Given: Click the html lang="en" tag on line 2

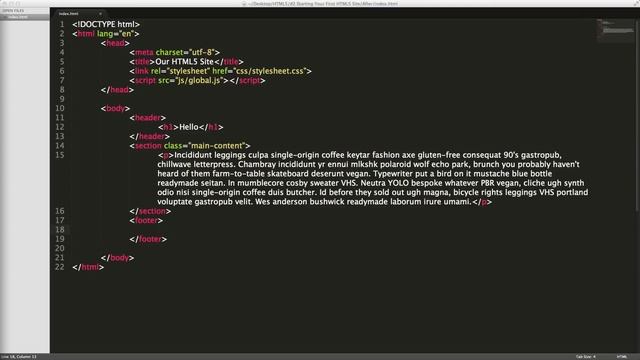Looking at the screenshot, I should 106,34.
